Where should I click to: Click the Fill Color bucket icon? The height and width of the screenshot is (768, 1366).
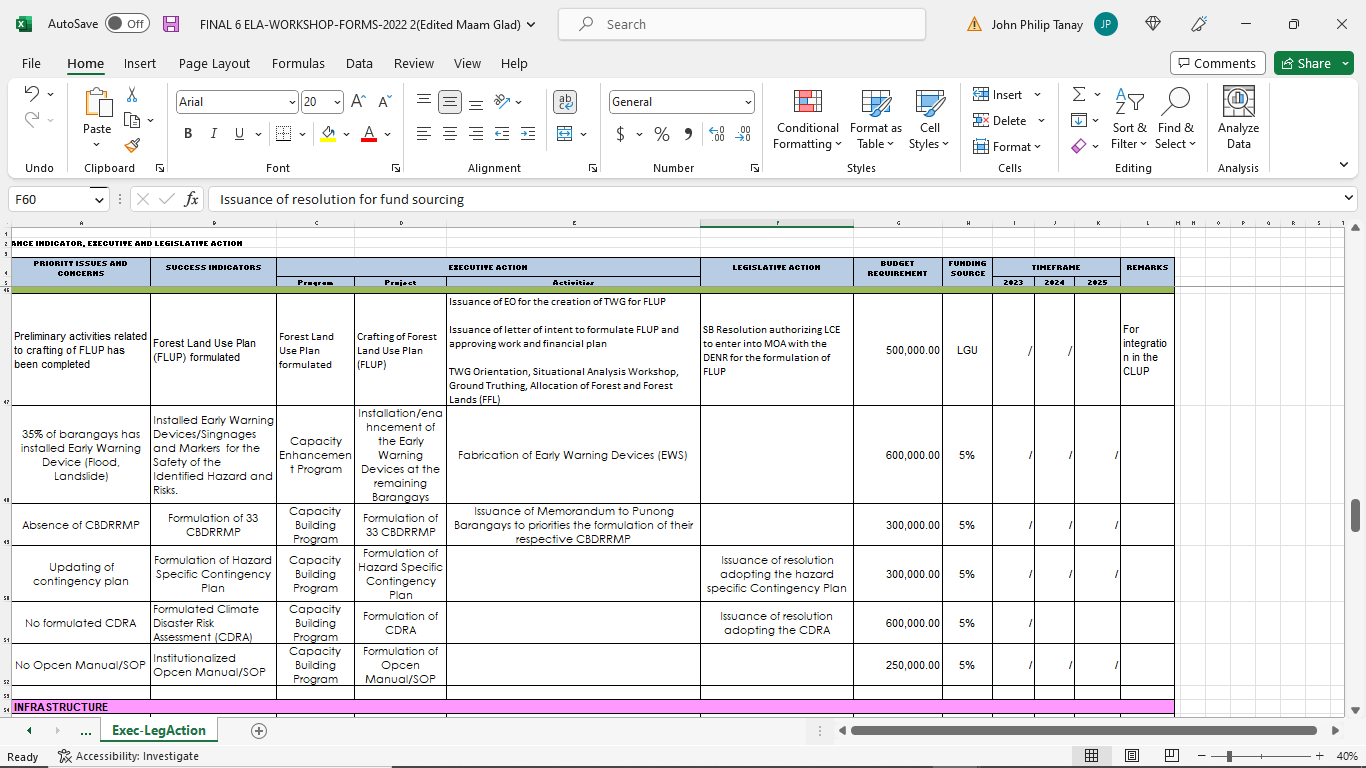[328, 134]
